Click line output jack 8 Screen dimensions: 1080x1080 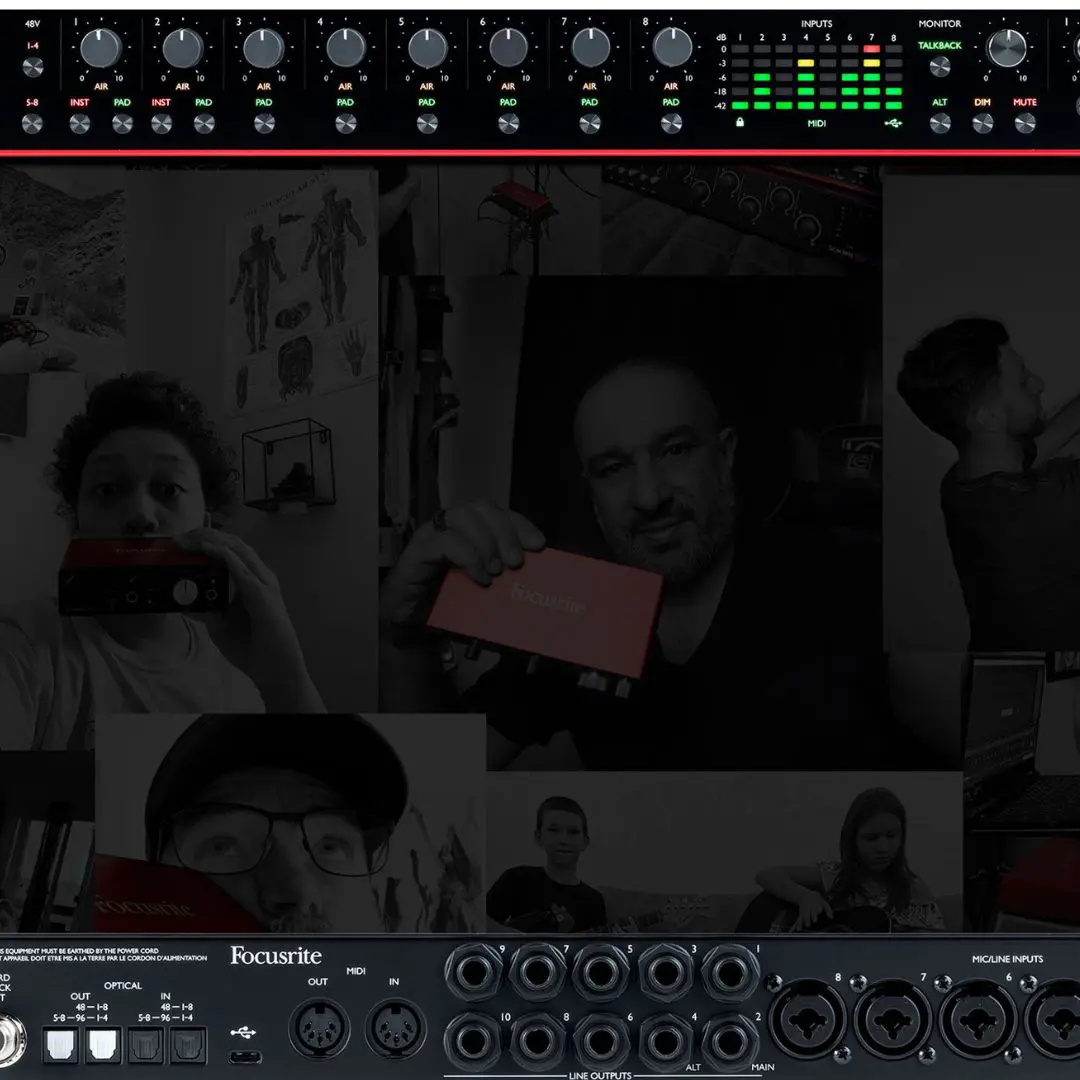[538, 1041]
